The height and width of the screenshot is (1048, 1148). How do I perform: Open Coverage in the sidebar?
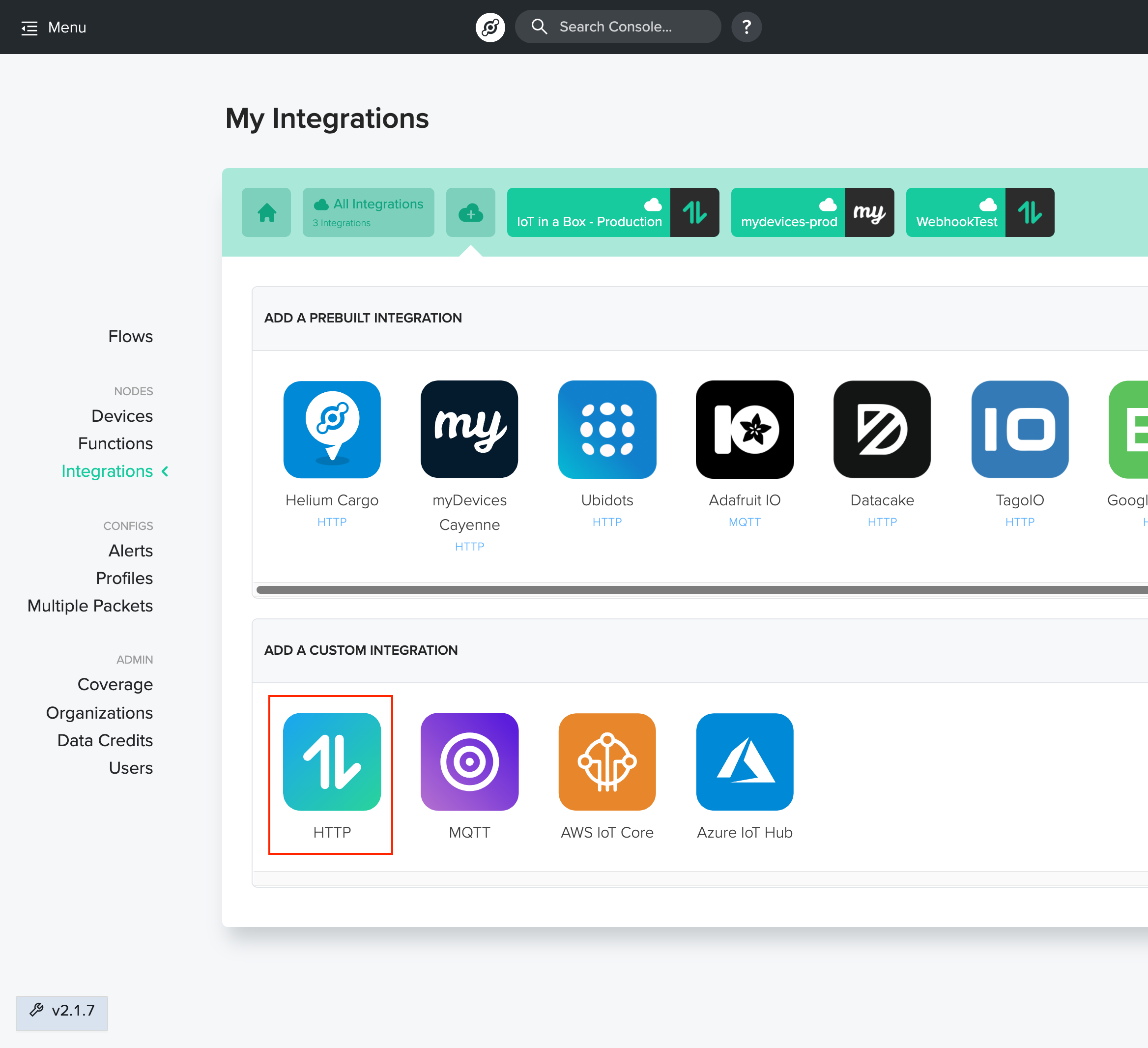(x=115, y=685)
